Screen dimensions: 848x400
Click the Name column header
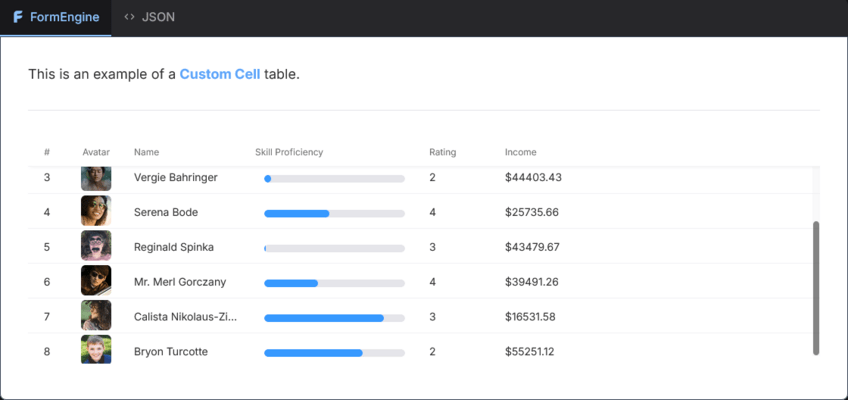[x=147, y=152]
